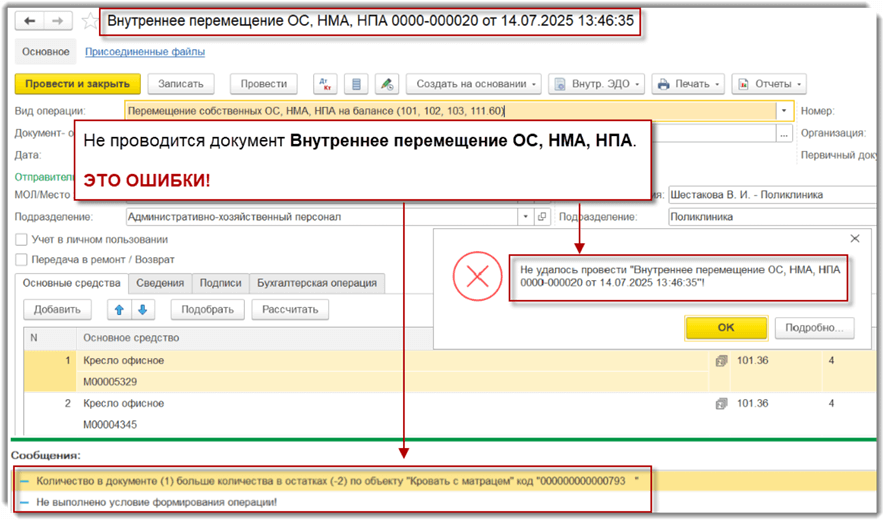Toggle Учет в личном пользовании checkbox

point(21,239)
